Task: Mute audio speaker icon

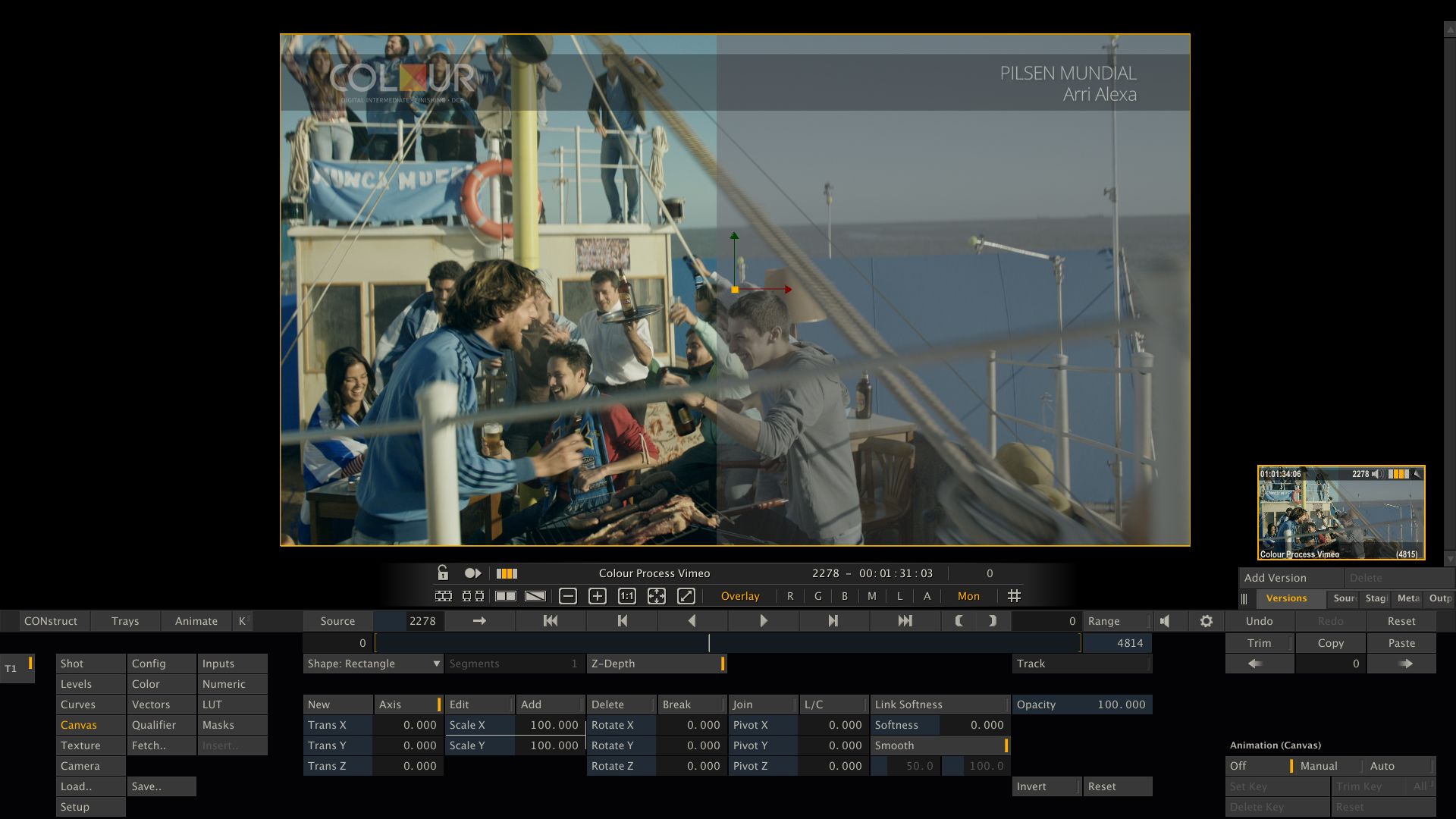Action: point(1166,621)
